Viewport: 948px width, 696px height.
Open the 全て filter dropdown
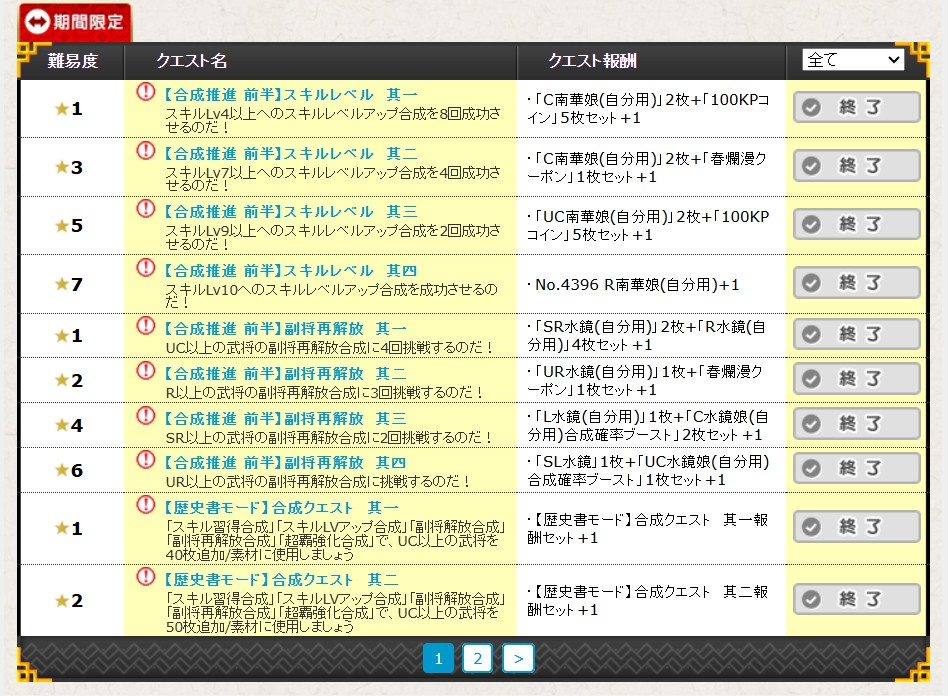point(852,61)
